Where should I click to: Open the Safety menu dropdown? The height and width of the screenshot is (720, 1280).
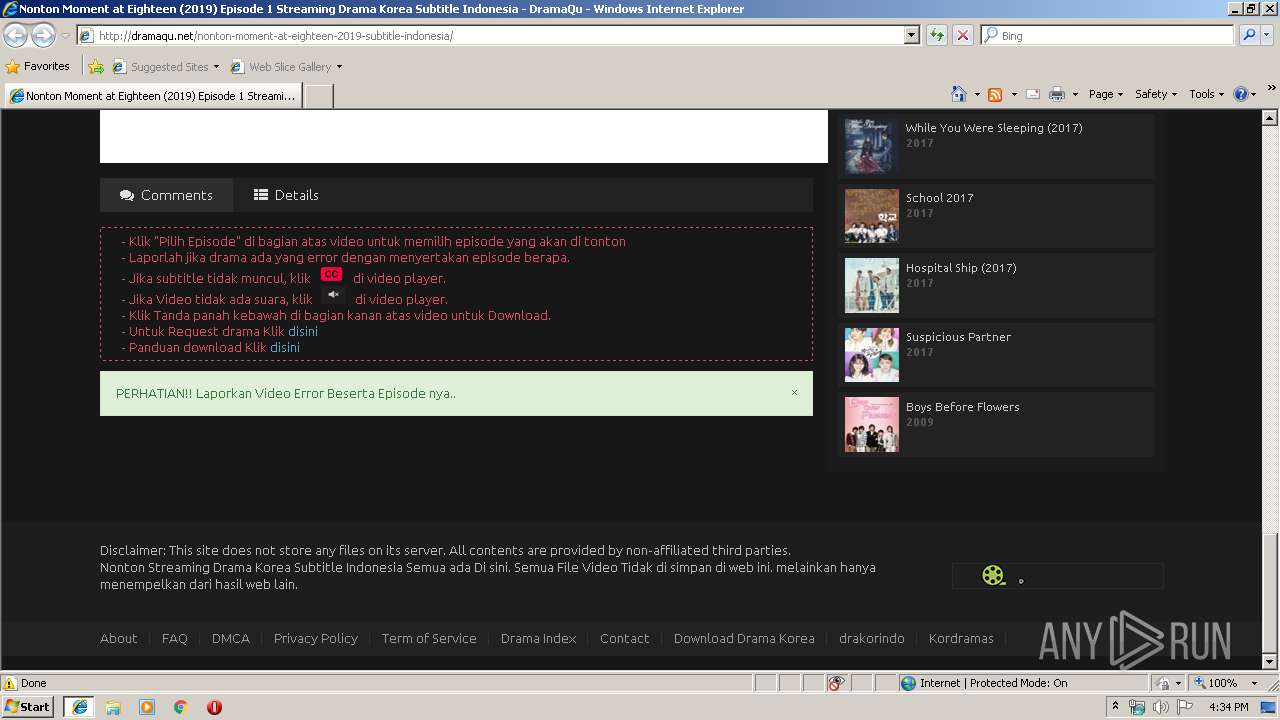click(1155, 94)
